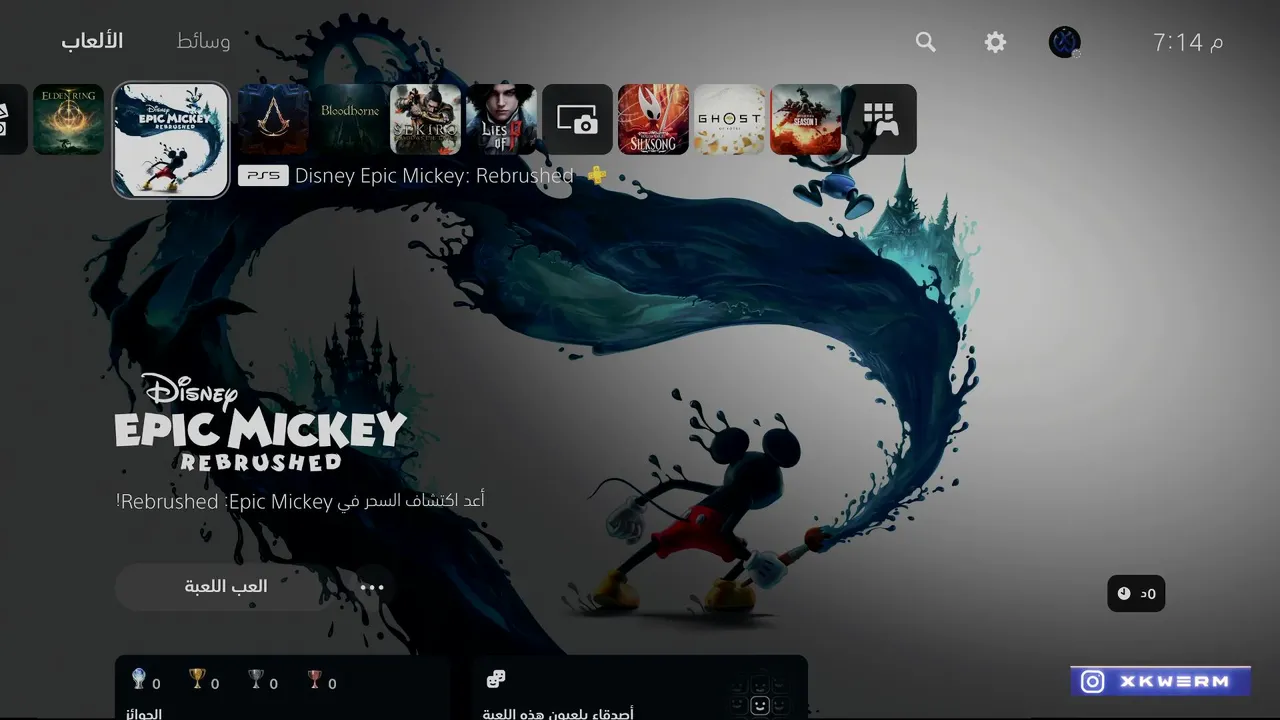The height and width of the screenshot is (720, 1280).
Task: Click the platinum trophy icon
Action: coord(139,680)
